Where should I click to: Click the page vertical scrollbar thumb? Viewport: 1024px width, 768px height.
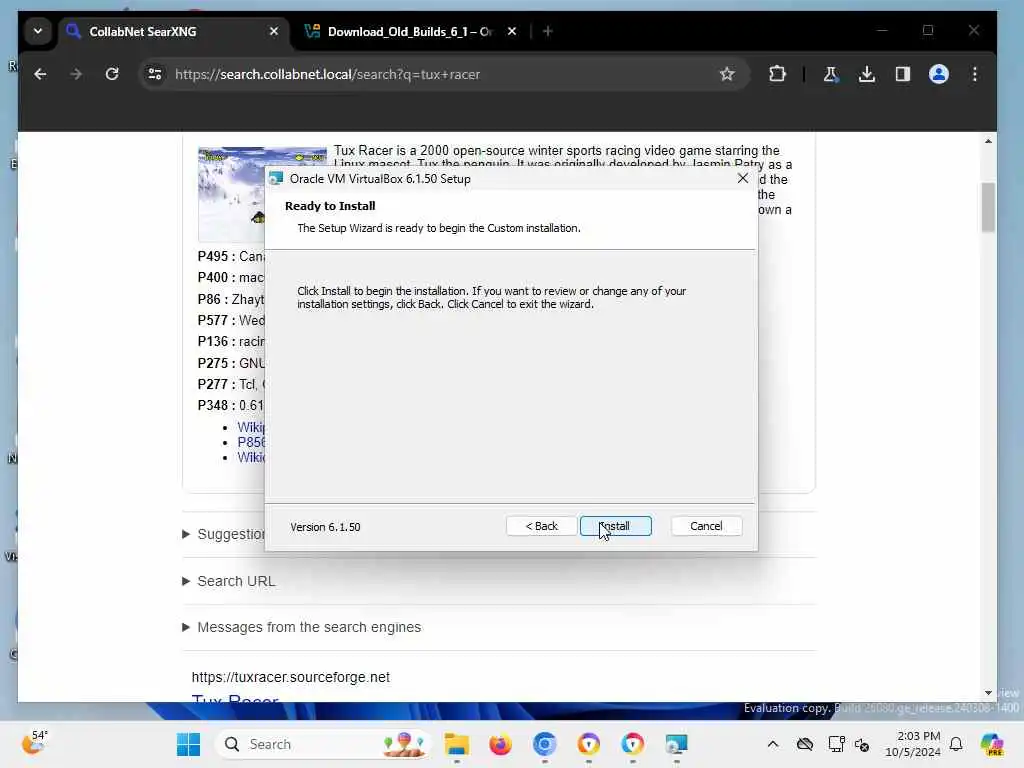point(987,207)
